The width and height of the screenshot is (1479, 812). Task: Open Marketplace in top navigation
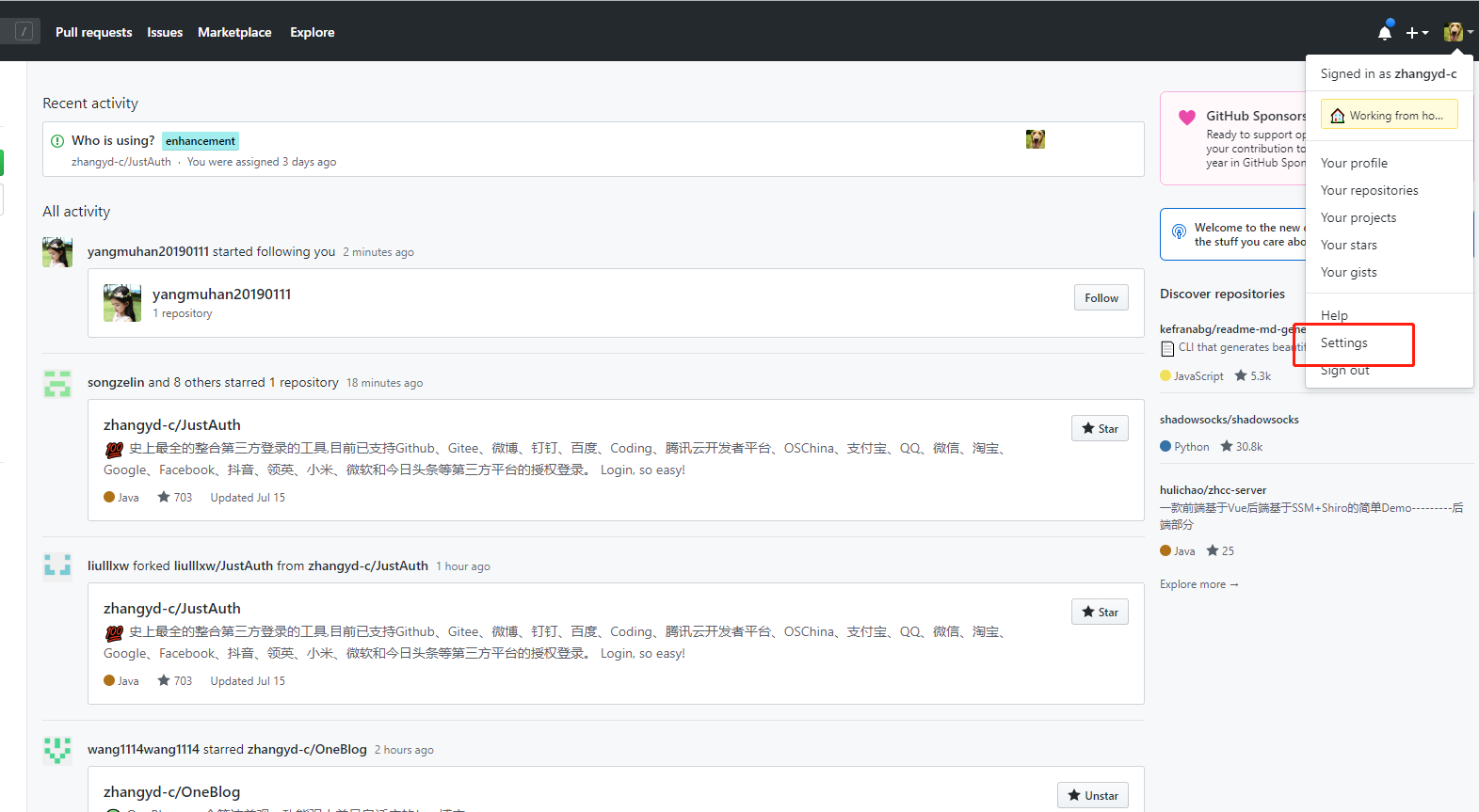click(234, 32)
